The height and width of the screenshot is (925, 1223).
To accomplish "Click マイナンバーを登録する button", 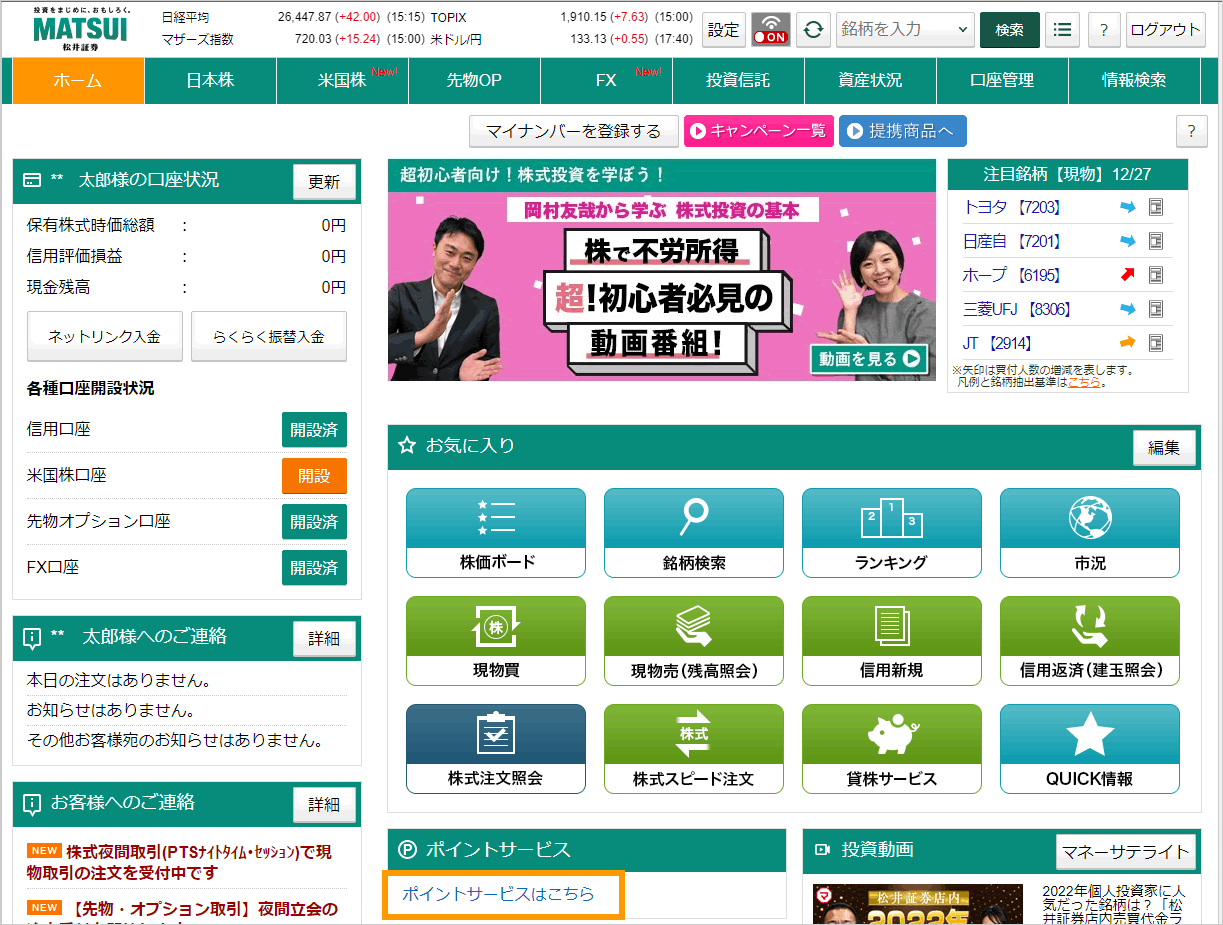I will click(573, 131).
